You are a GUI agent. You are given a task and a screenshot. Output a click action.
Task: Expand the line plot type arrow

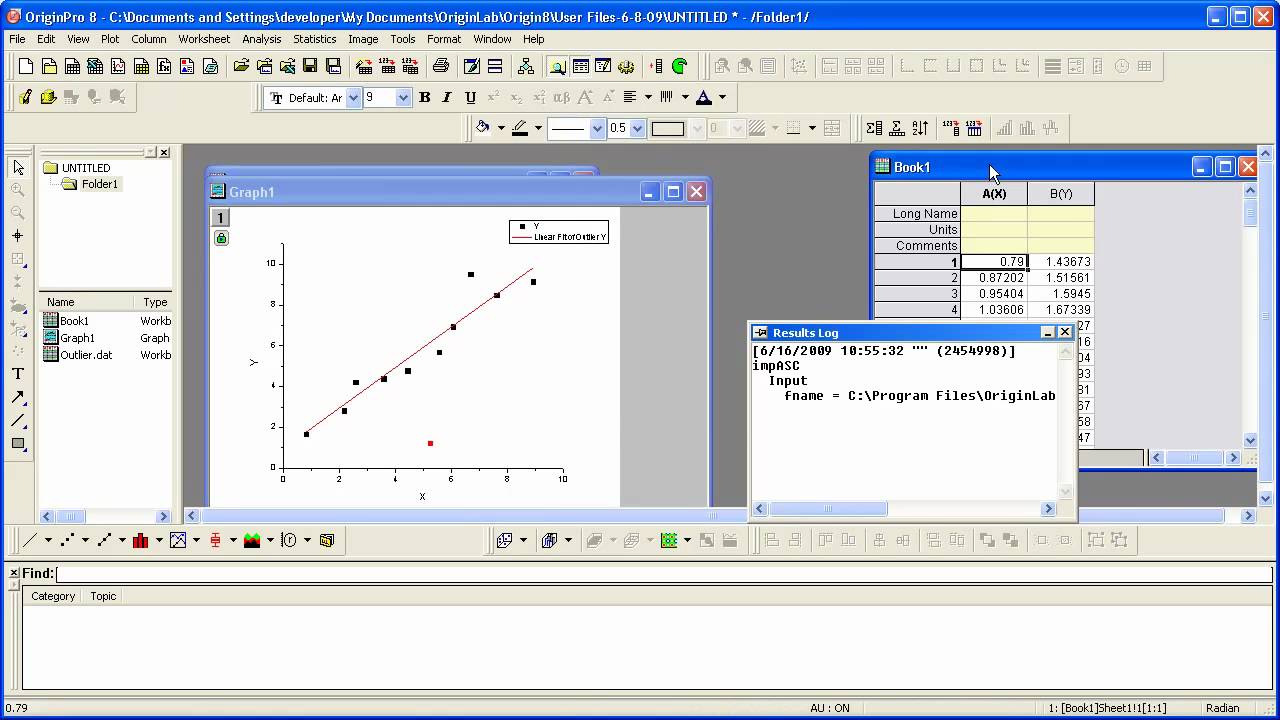(x=48, y=540)
